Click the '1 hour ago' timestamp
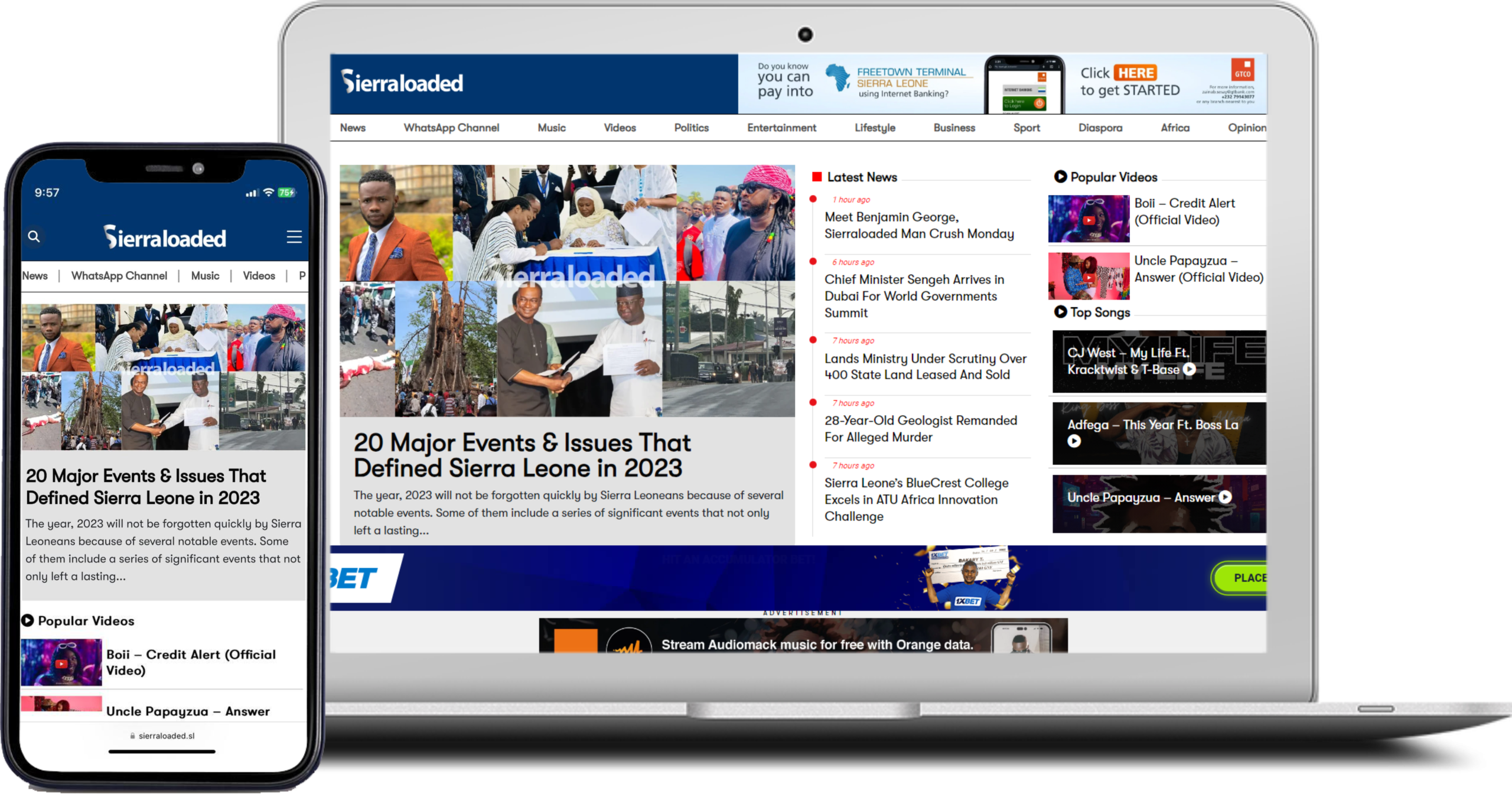Viewport: 1512px width, 794px height. [851, 200]
